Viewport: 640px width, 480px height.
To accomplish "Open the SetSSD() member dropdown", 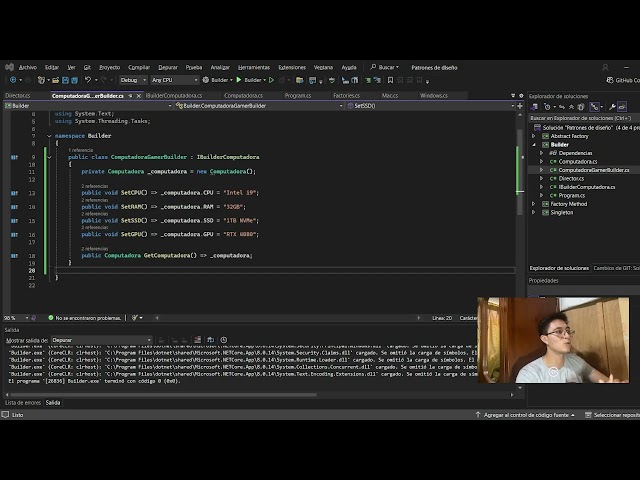I will click(430, 106).
